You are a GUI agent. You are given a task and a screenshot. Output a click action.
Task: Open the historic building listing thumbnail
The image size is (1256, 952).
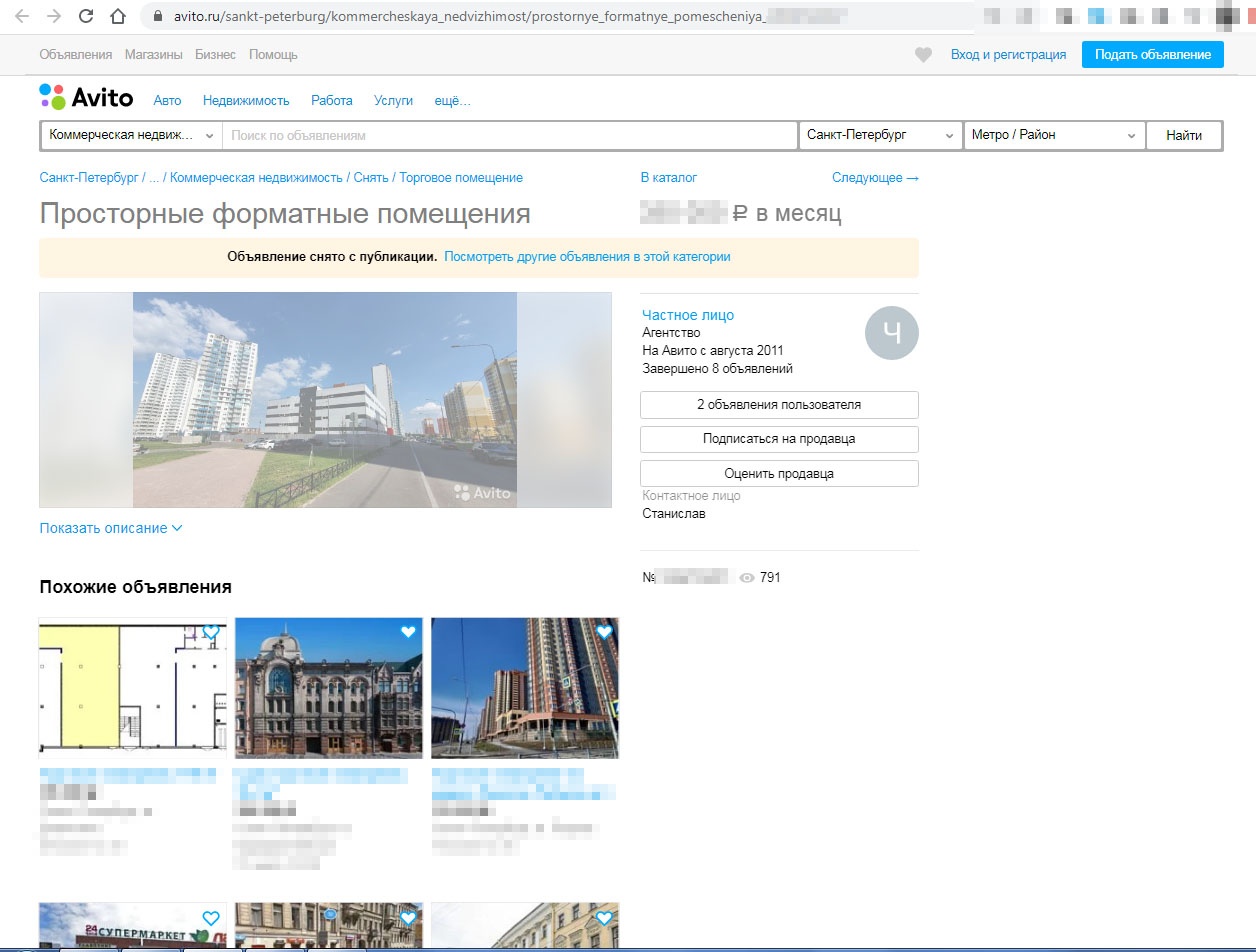pos(328,688)
